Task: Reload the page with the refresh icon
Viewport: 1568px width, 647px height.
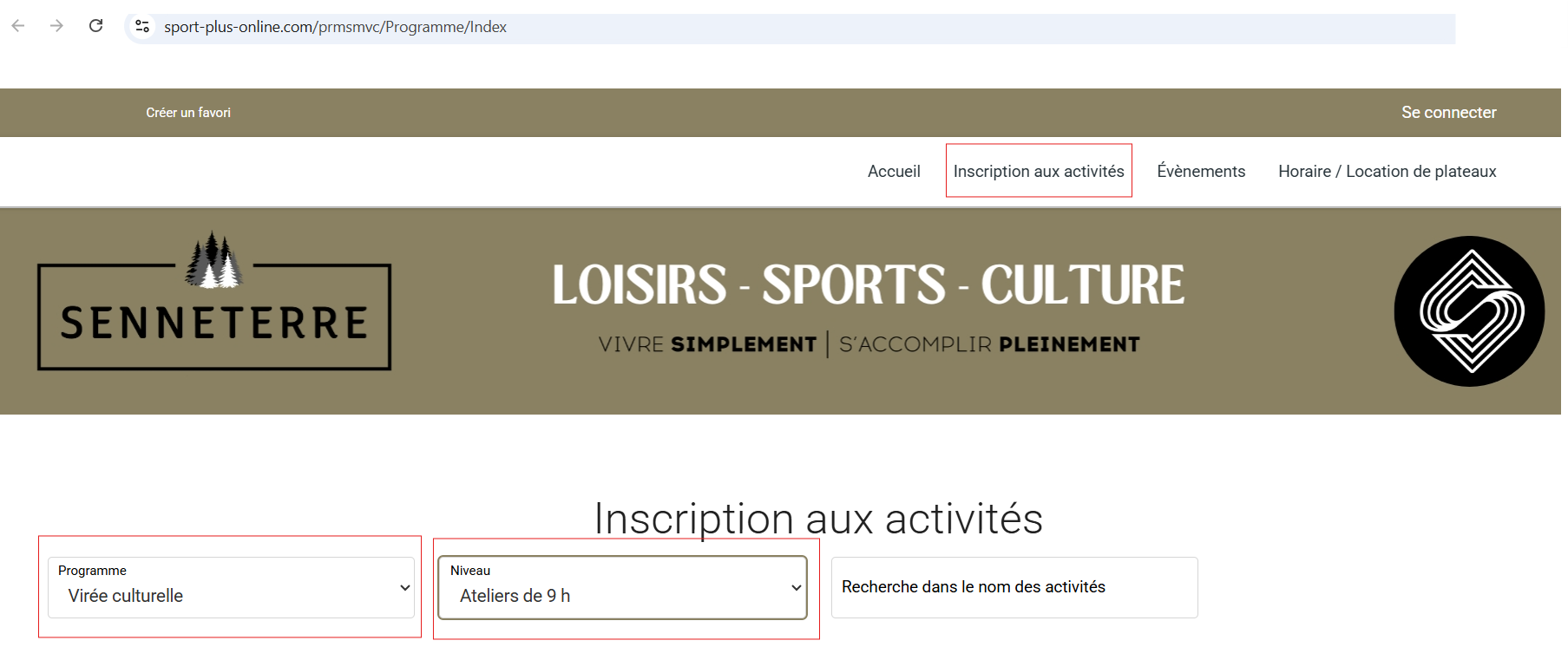Action: (x=96, y=26)
